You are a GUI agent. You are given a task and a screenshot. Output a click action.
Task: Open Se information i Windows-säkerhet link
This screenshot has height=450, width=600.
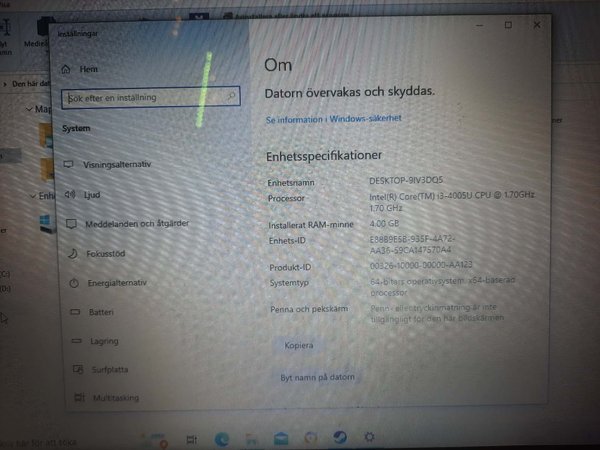pyautogui.click(x=333, y=118)
